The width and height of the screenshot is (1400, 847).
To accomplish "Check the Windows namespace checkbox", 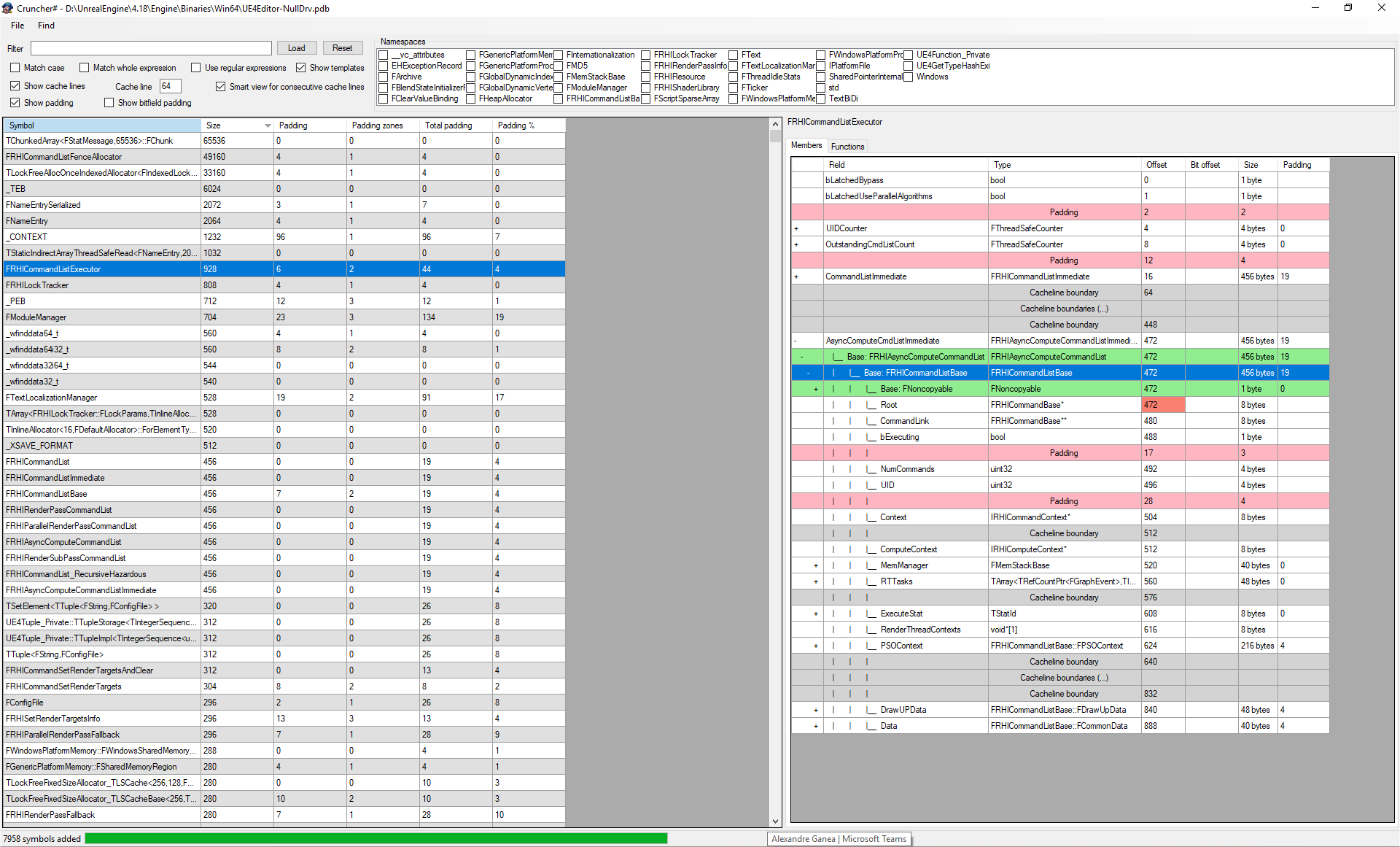I will pyautogui.click(x=908, y=77).
